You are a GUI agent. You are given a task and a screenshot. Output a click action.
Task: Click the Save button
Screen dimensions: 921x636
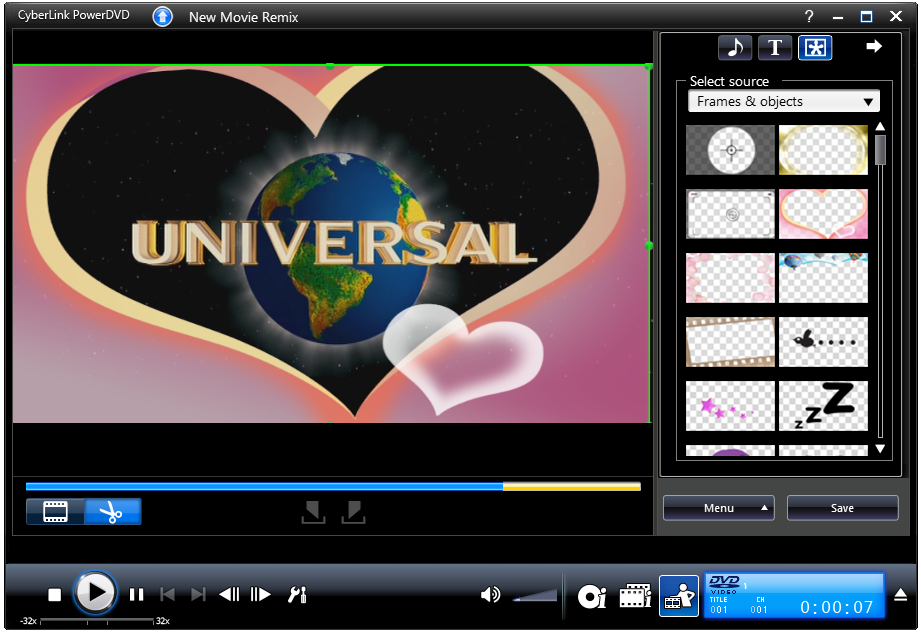[842, 508]
